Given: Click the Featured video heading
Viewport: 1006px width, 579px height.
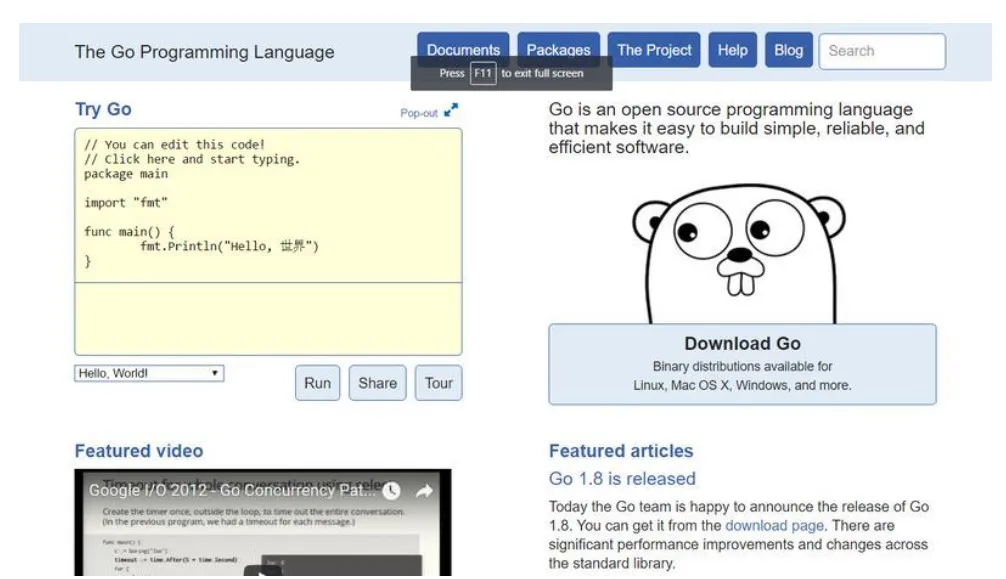Looking at the screenshot, I should click(x=139, y=451).
